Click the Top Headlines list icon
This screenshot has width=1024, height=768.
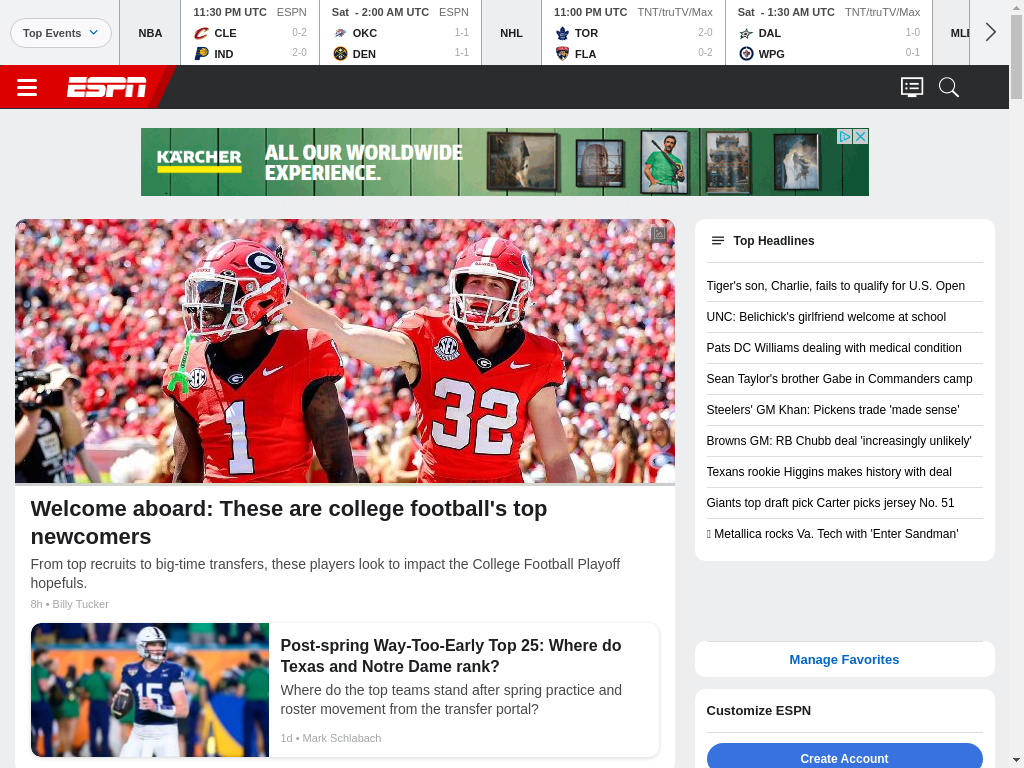pos(718,241)
